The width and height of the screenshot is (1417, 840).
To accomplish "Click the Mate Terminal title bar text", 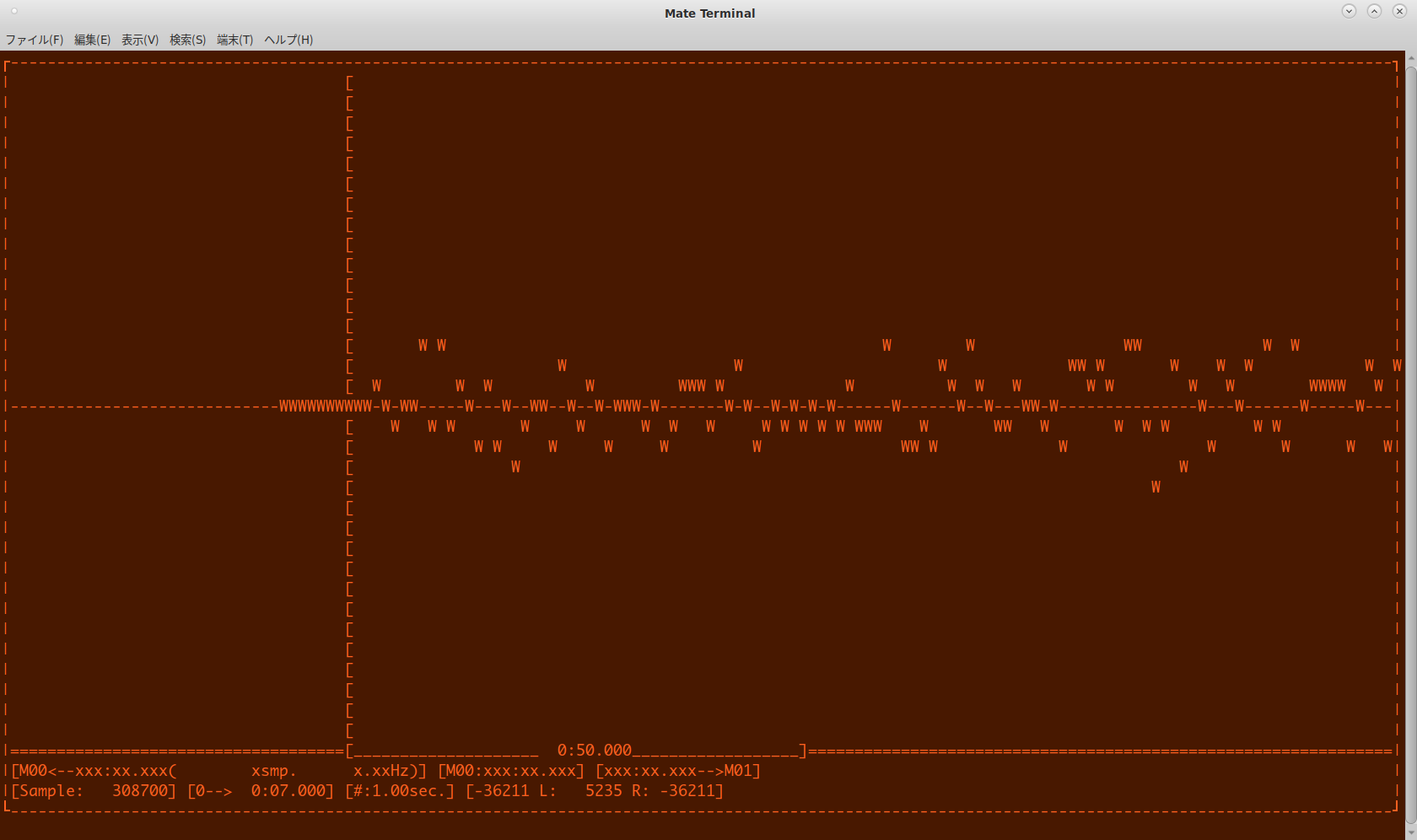I will 709,13.
